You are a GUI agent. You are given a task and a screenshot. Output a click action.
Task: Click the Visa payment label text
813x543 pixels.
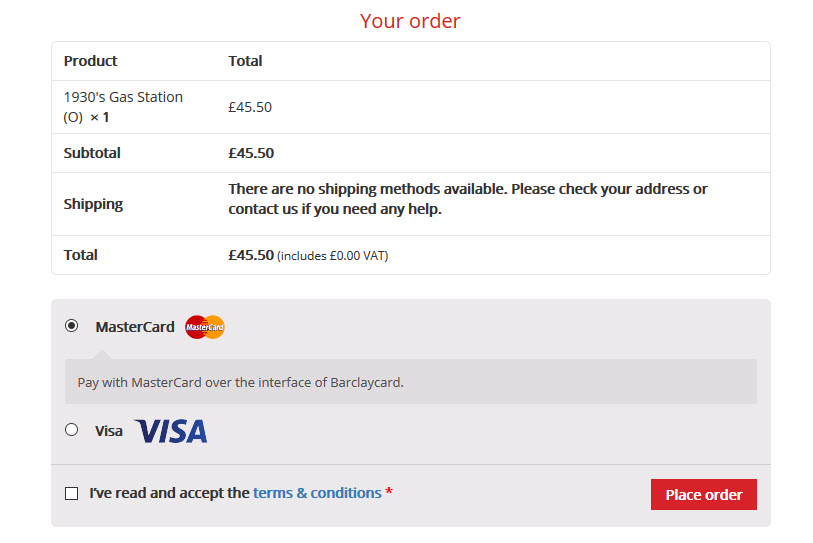[109, 431]
